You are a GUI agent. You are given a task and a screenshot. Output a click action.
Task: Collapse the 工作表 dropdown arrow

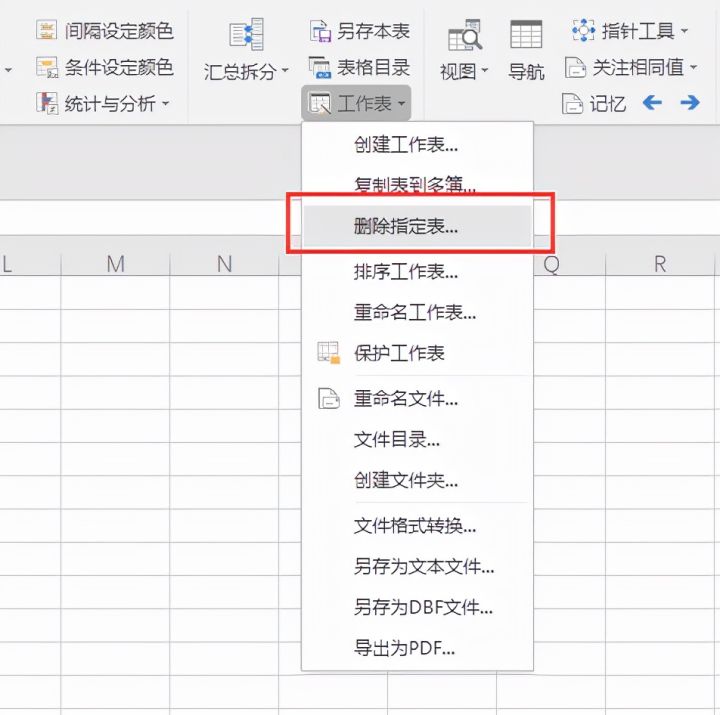pyautogui.click(x=401, y=103)
